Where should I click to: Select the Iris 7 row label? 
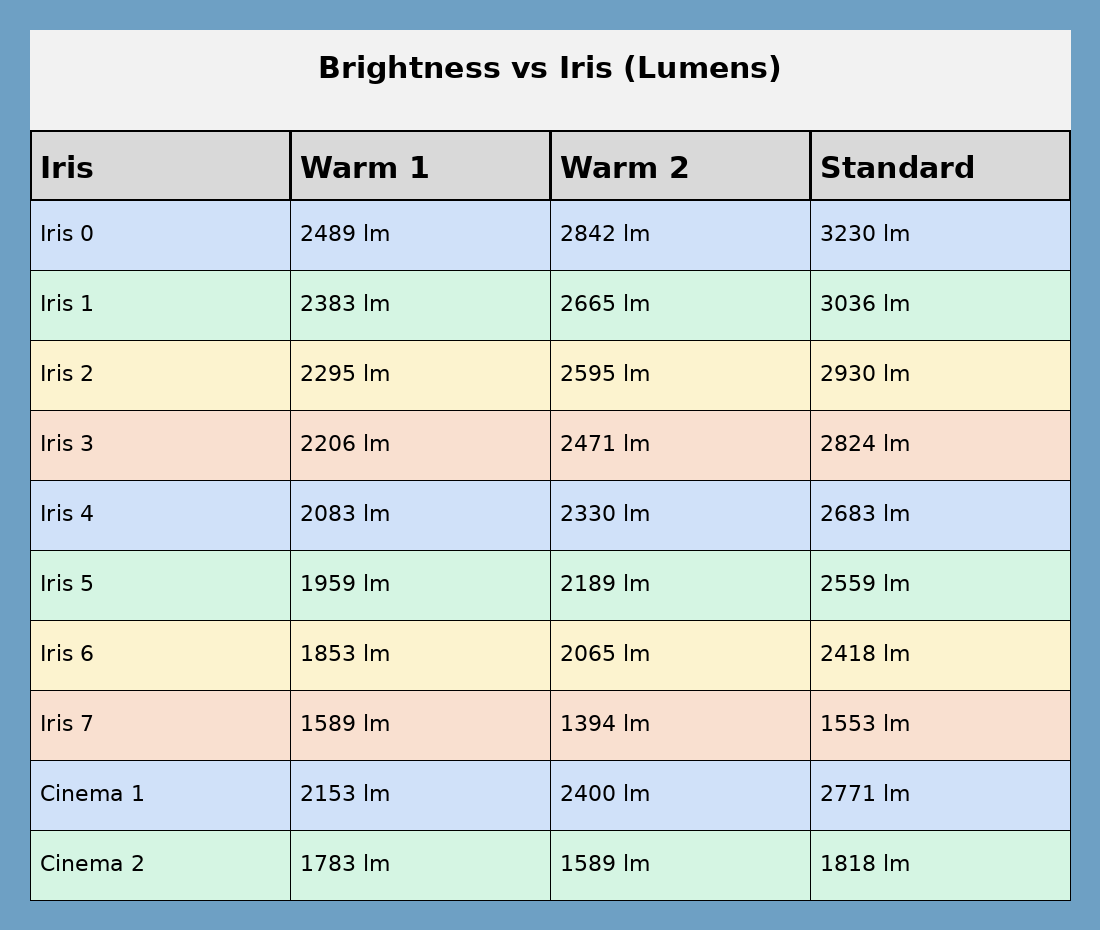click(x=67, y=724)
